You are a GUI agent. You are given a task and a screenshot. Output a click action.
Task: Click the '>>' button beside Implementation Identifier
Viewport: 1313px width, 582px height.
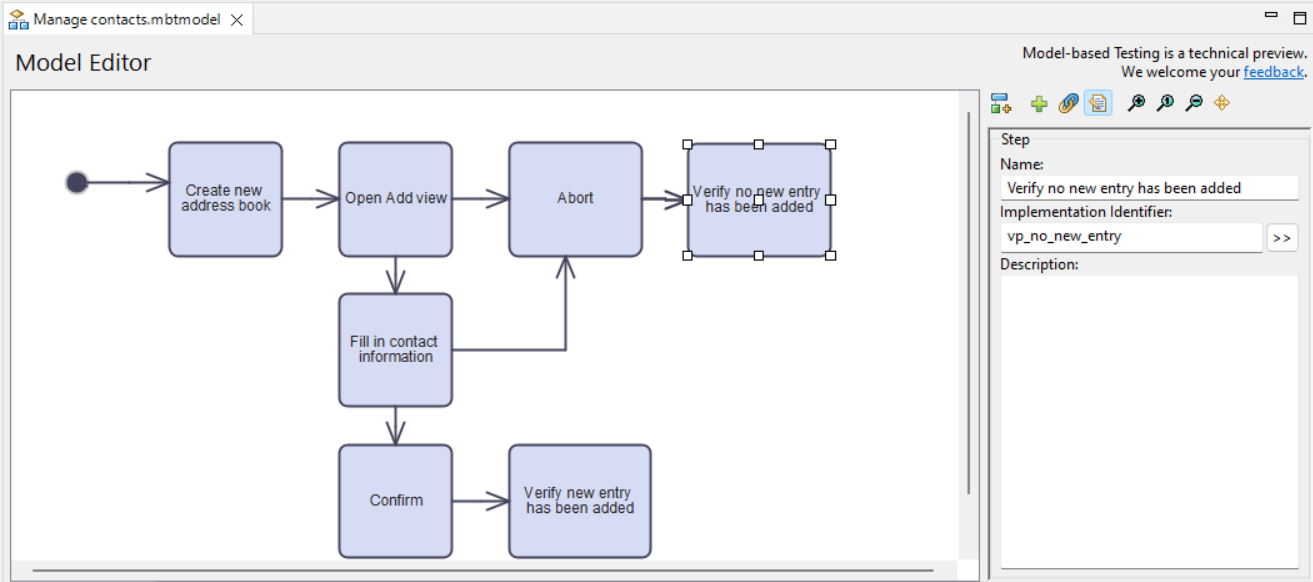tap(1282, 238)
